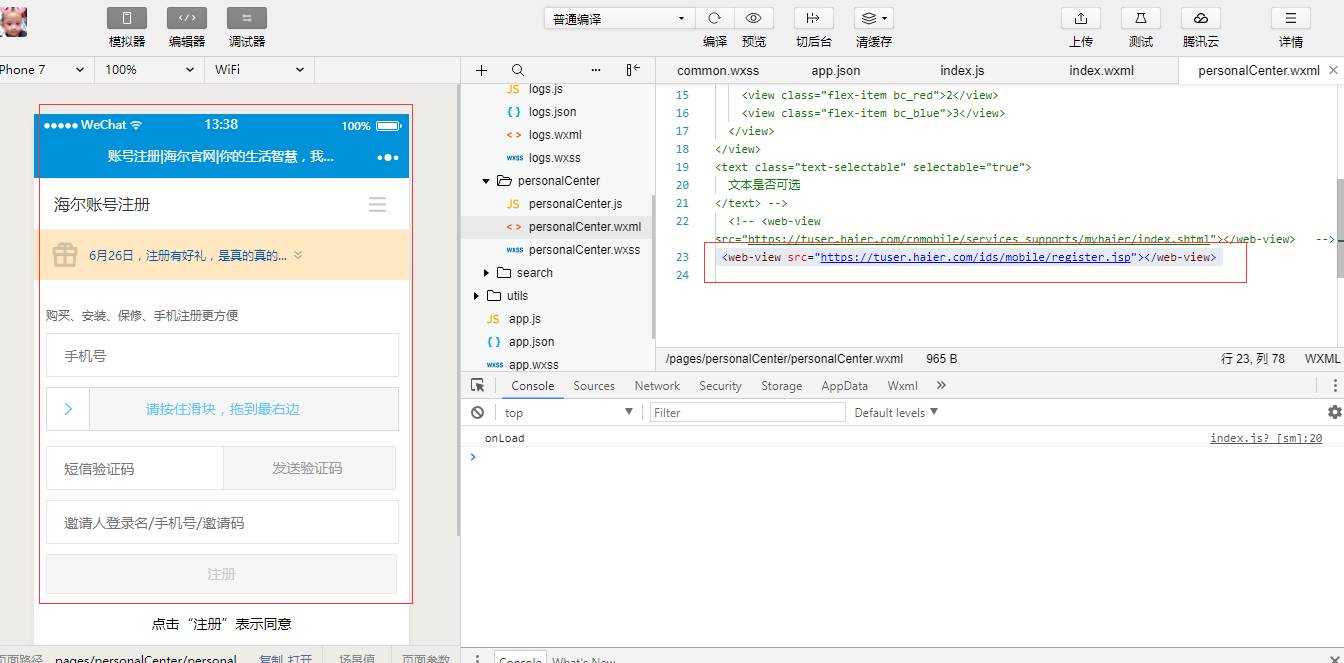1344x663 pixels.
Task: Open Tencent Cloud (腾讯云) icon
Action: coord(1201,18)
